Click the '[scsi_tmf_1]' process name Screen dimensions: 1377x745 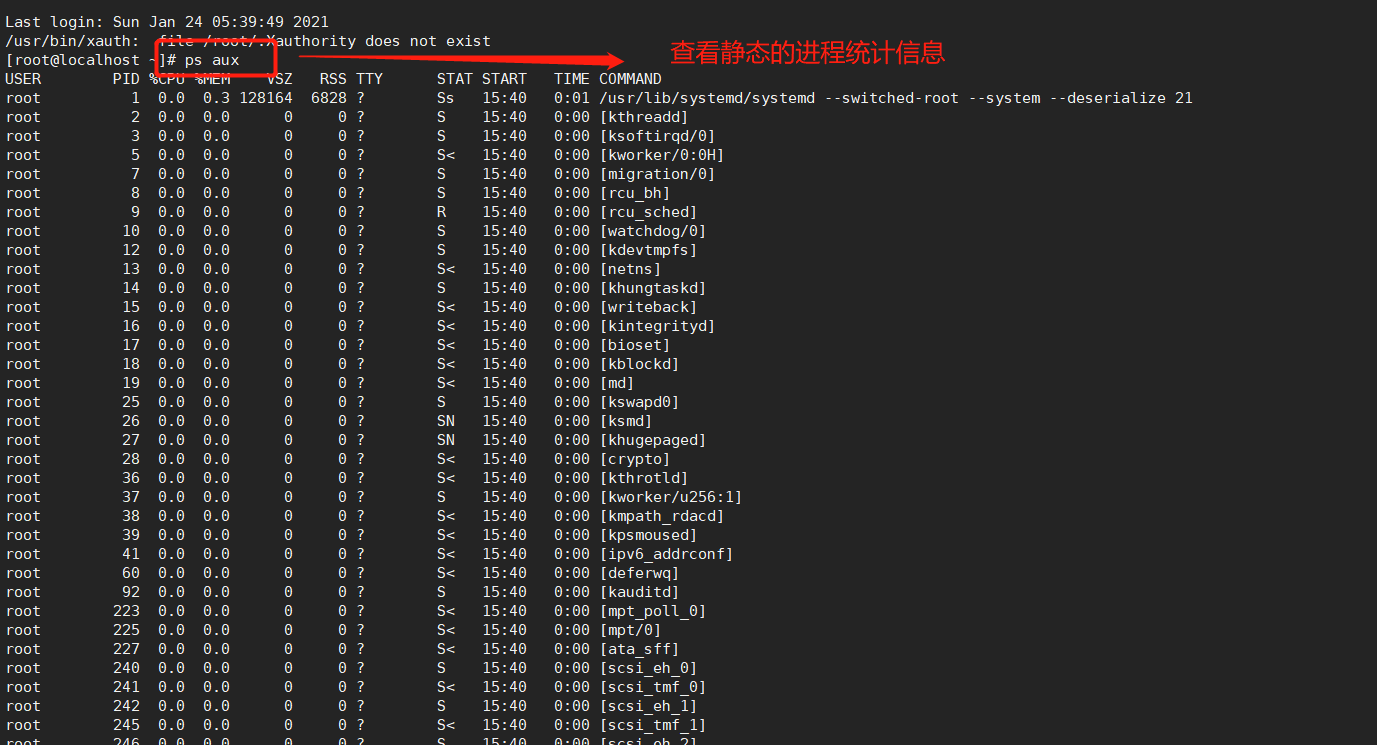tap(653, 725)
